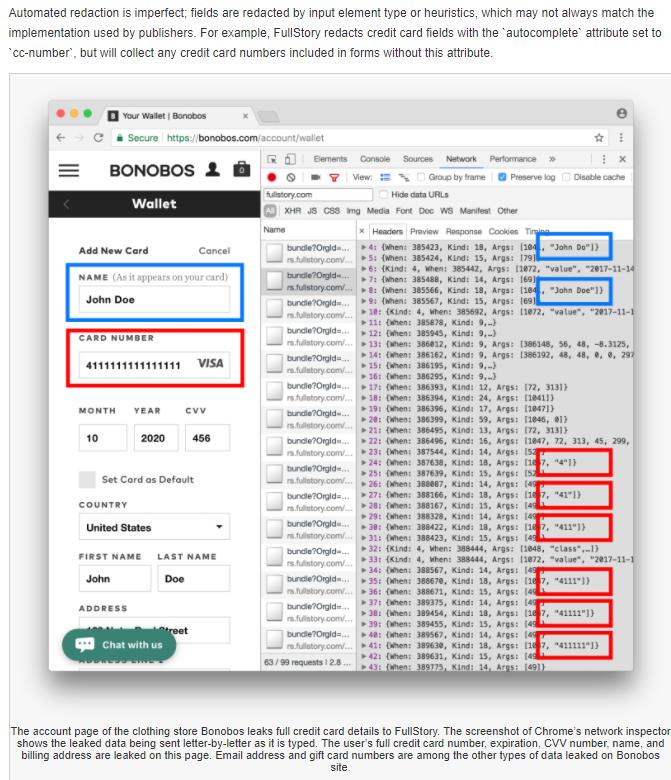Click the red network record button
Image resolution: width=671 pixels, height=780 pixels.
pos(272,177)
